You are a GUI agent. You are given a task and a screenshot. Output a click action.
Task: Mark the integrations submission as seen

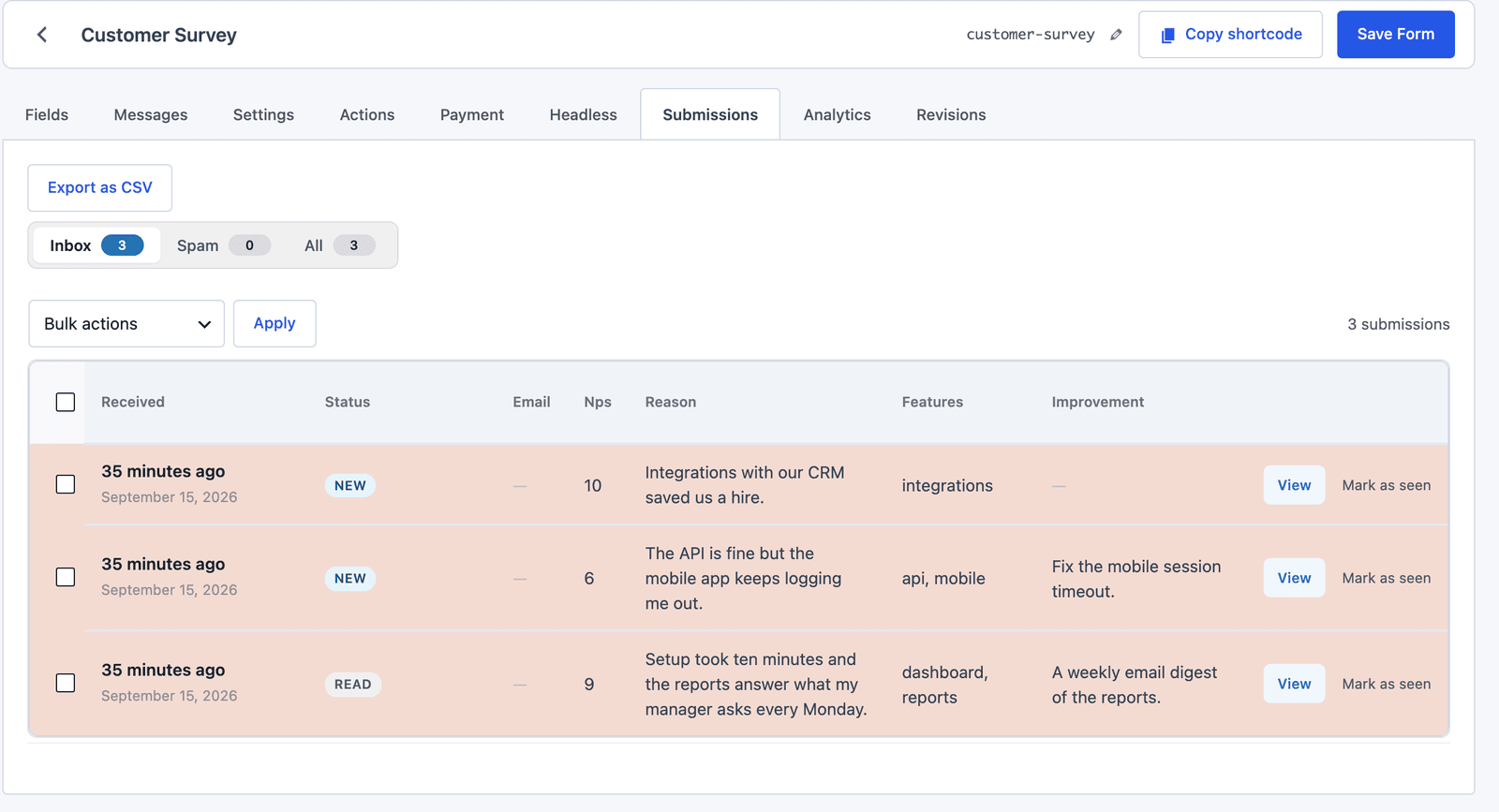tap(1386, 485)
